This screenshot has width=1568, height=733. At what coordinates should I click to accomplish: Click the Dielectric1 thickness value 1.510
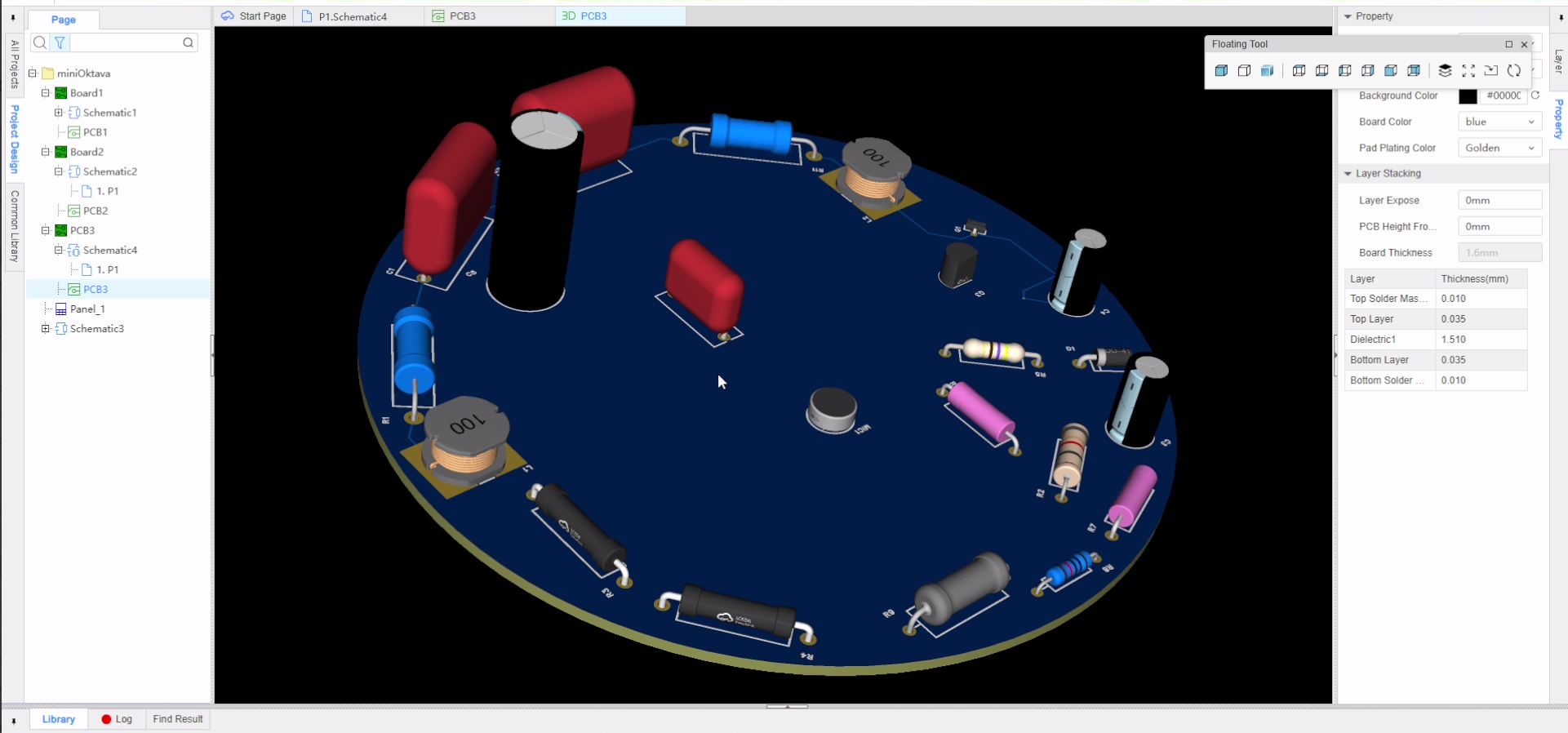(x=1454, y=340)
